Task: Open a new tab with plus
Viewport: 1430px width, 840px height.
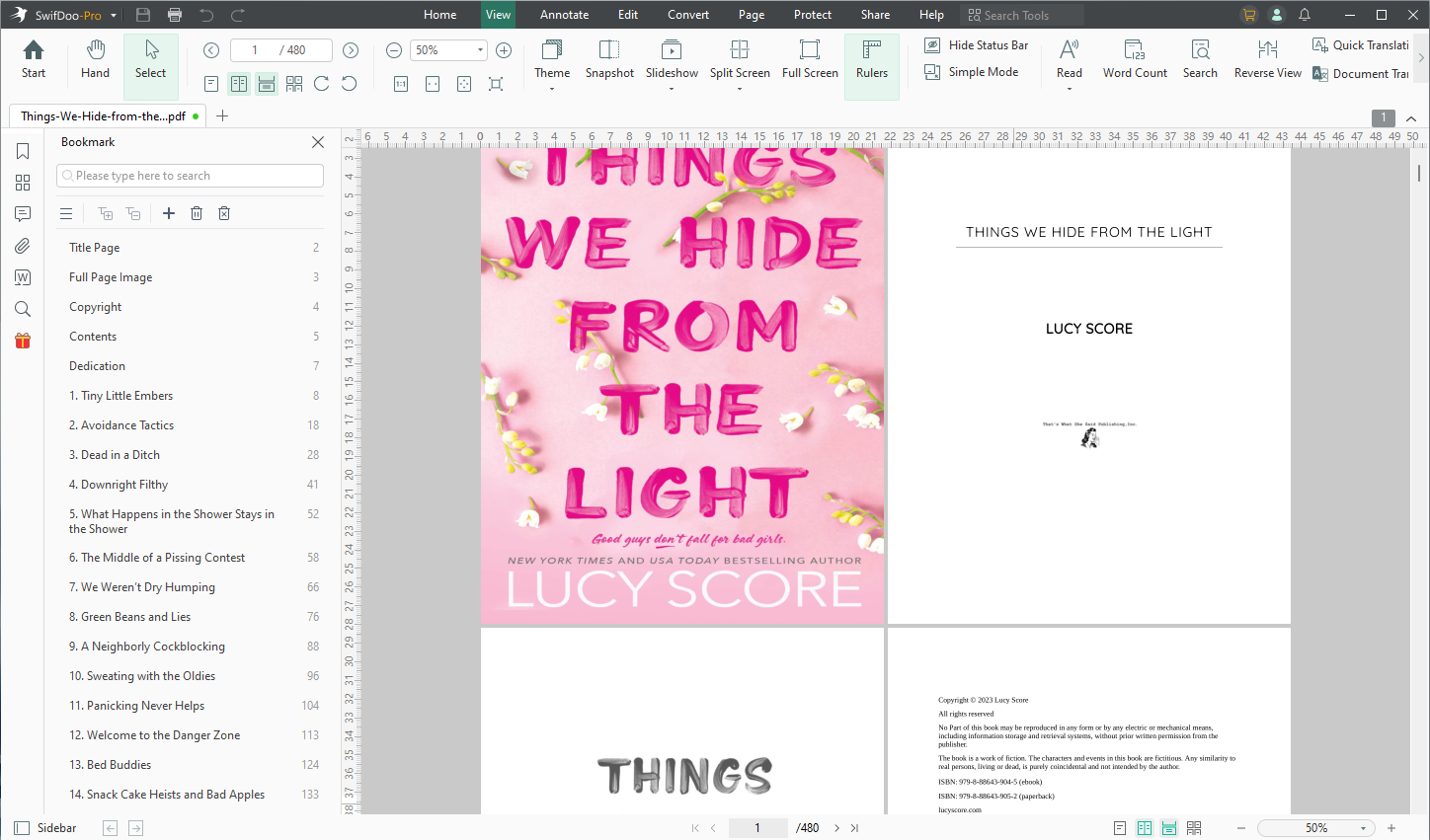Action: [x=222, y=116]
